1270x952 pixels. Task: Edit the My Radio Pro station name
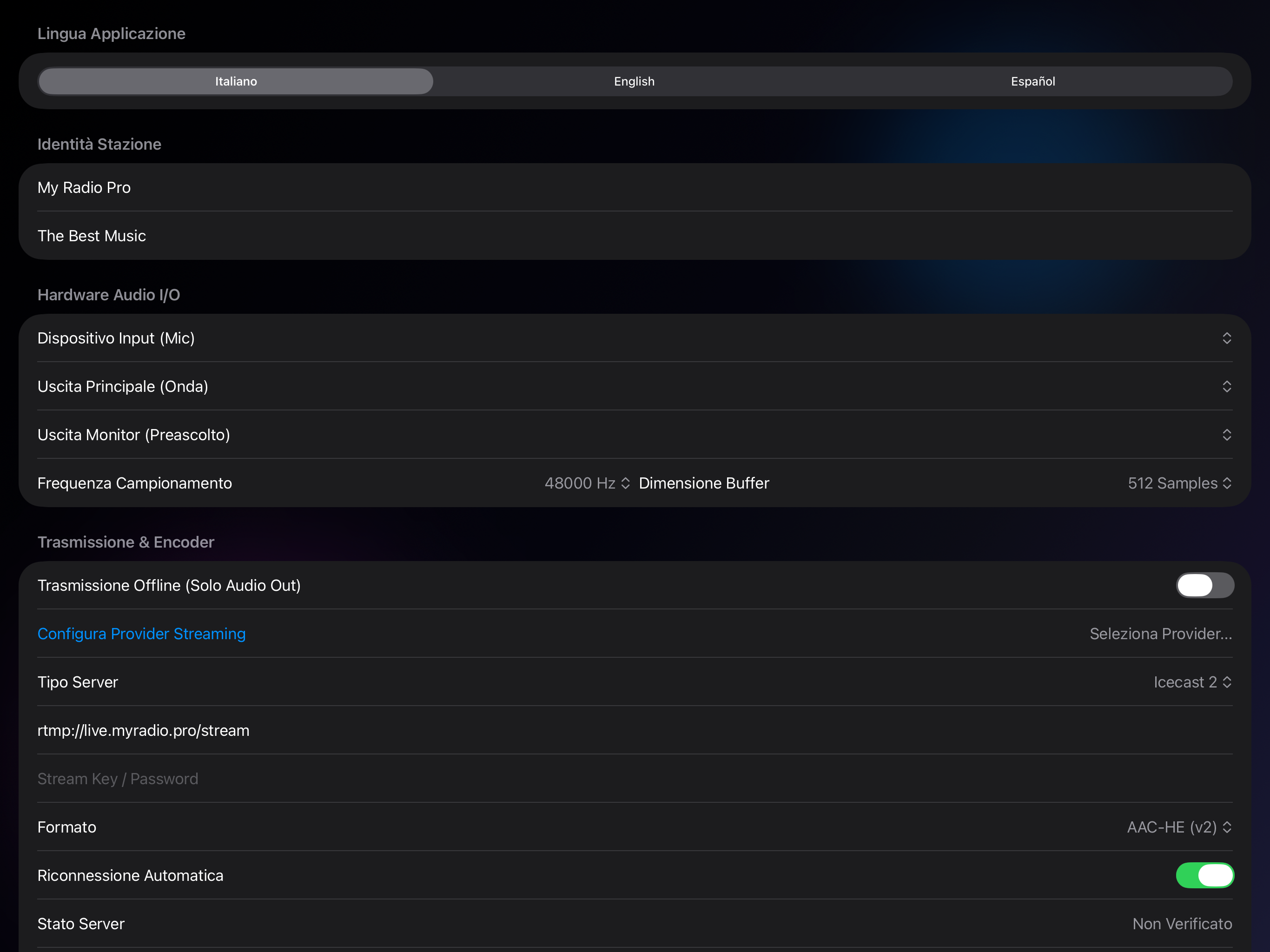click(x=84, y=187)
